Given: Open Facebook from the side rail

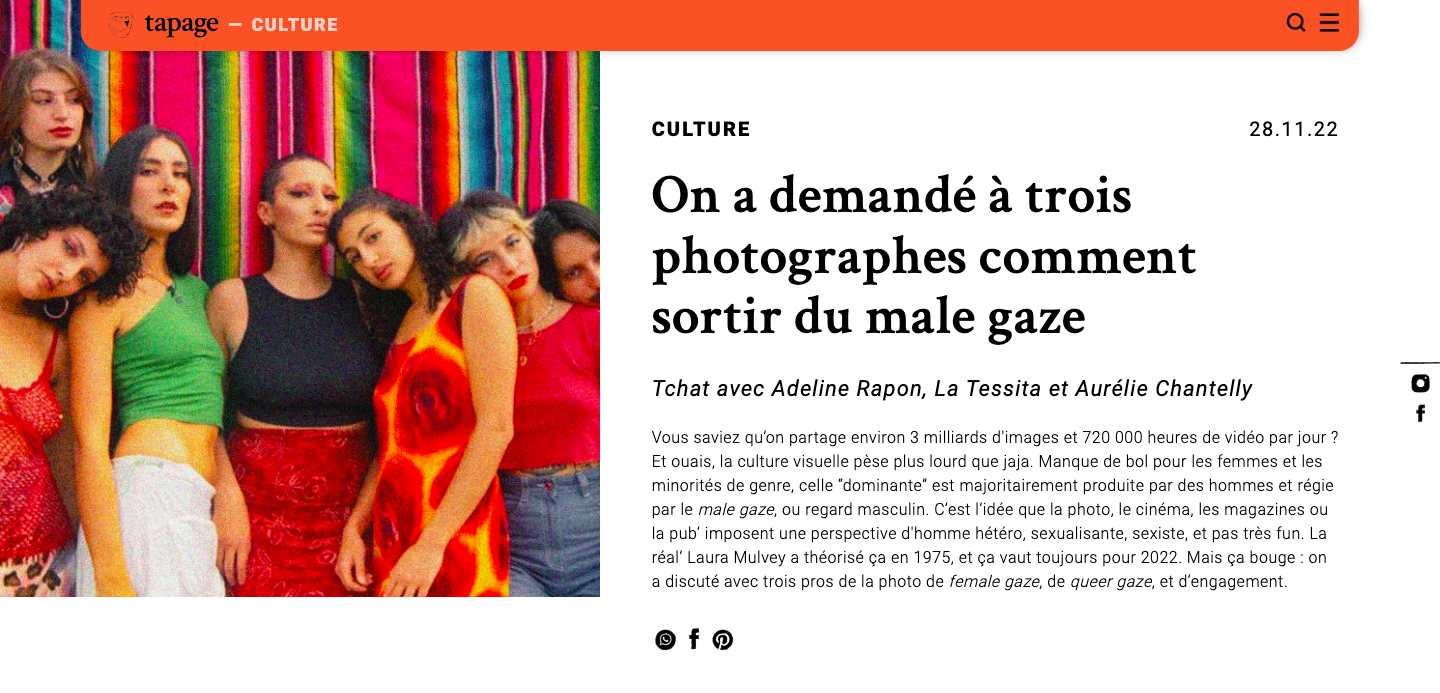Looking at the screenshot, I should tap(1420, 413).
